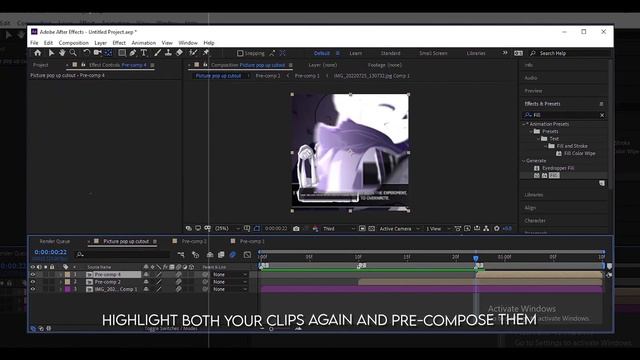Screen dimensions: 640x360
Task: Select the Type text tool
Action: [144, 53]
